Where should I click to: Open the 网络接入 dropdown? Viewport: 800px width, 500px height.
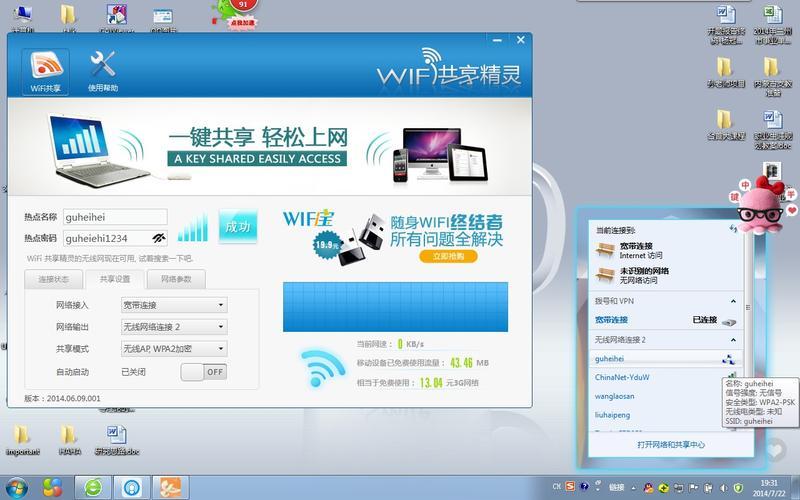pos(174,305)
